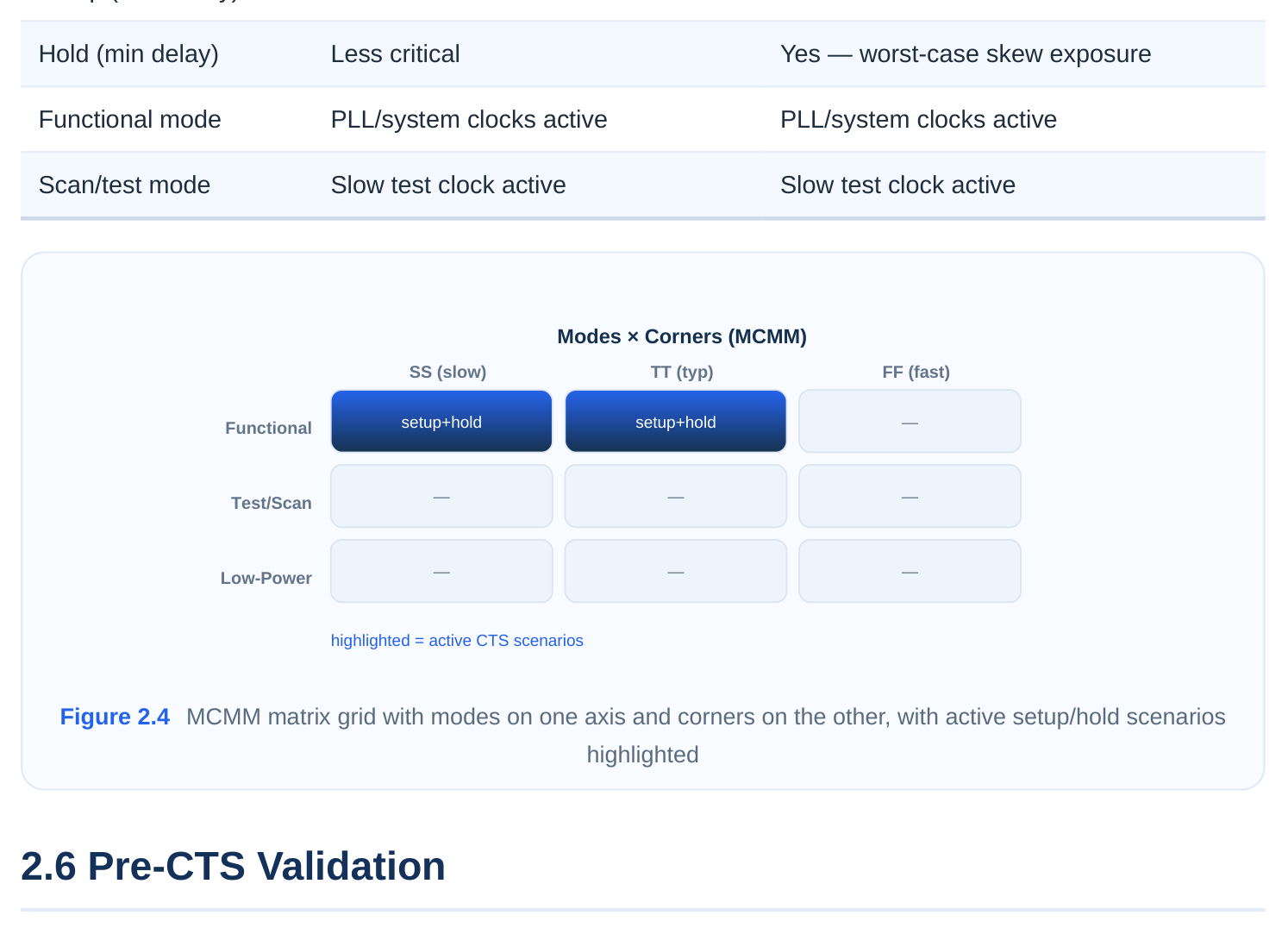The image size is (1288, 934).
Task: Select the Low-Power FF empty cell
Action: click(x=910, y=572)
